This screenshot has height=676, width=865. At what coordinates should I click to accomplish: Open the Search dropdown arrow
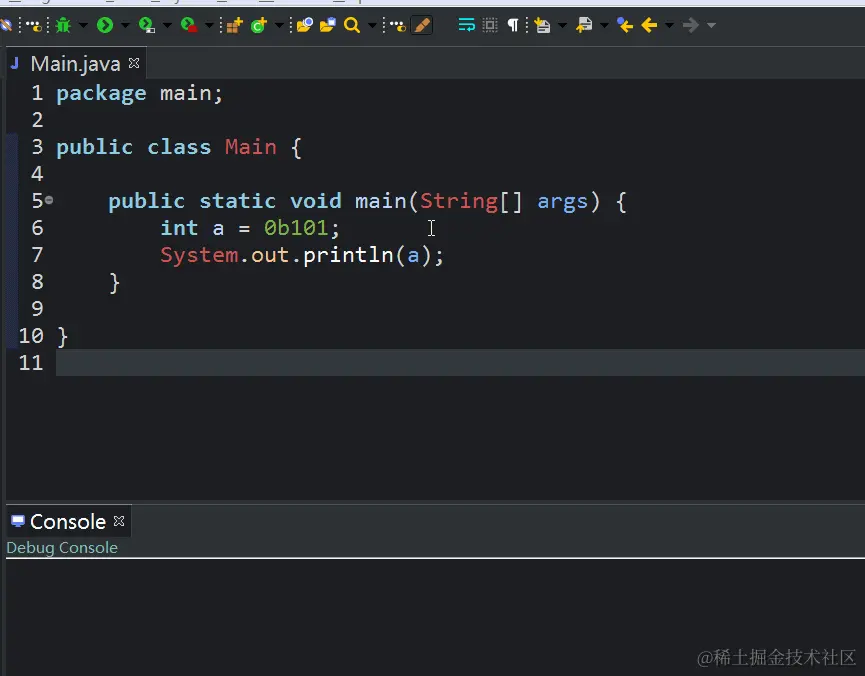tap(372, 25)
